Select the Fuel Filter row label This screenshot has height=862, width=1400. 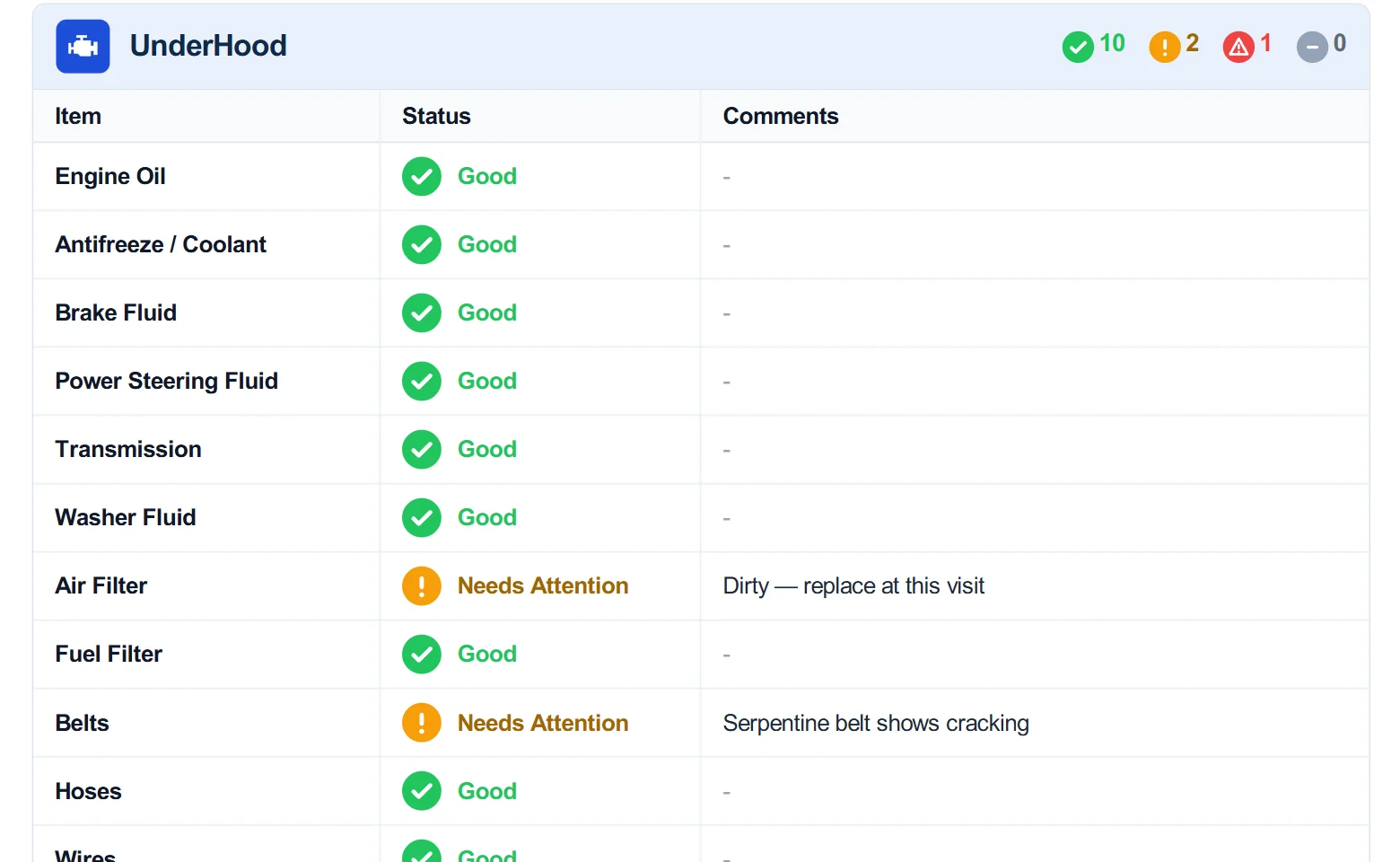109,654
